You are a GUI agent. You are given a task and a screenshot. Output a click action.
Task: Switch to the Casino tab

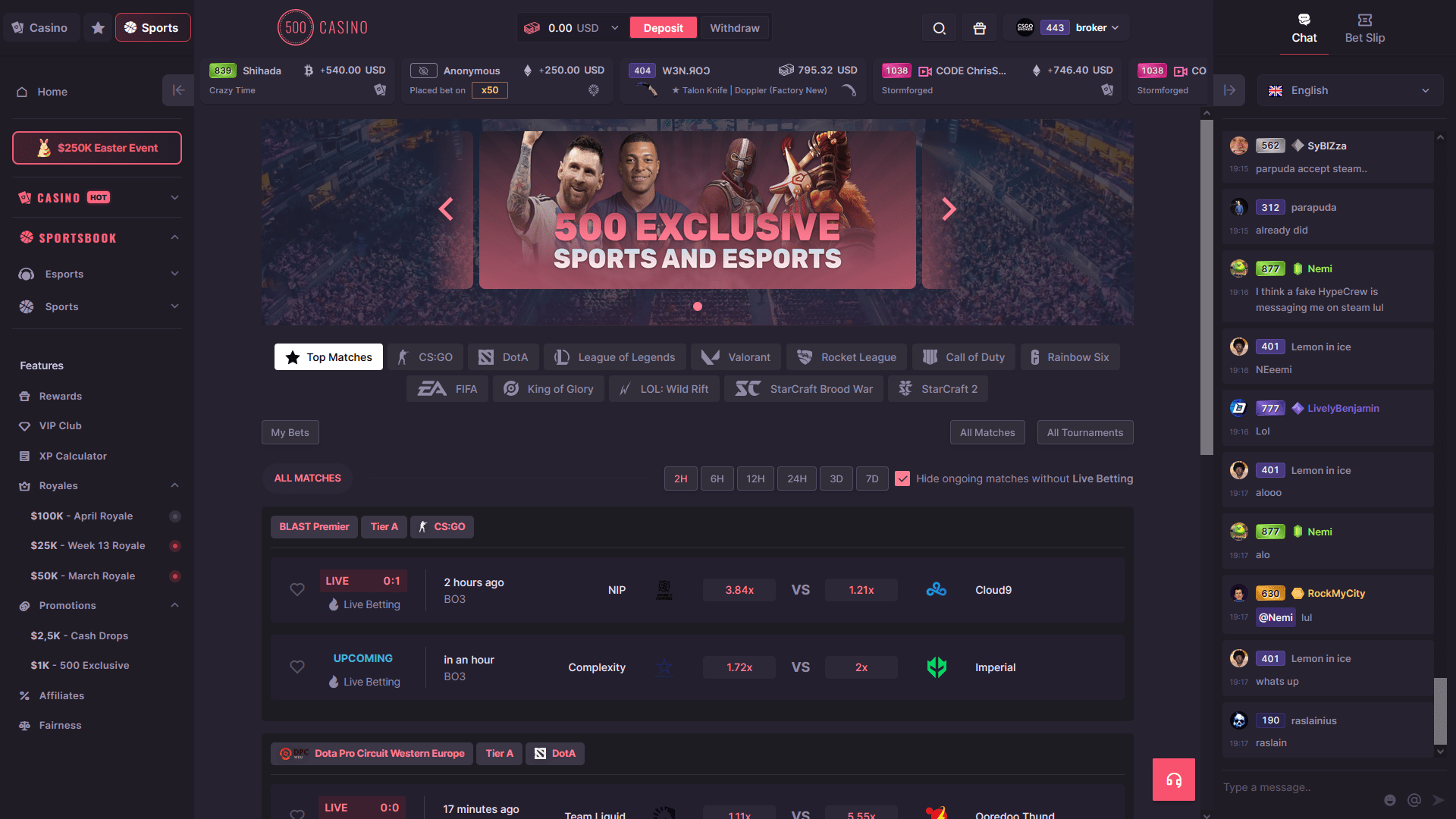coord(40,28)
